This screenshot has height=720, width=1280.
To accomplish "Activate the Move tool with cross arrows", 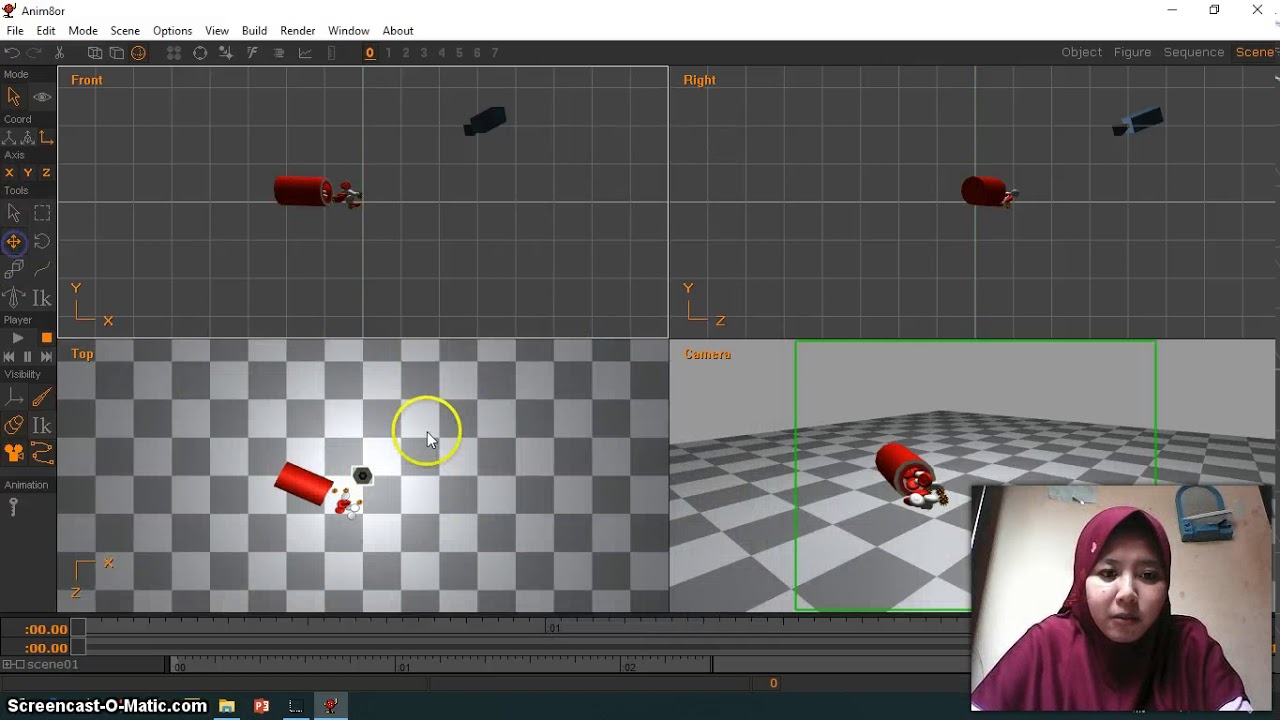I will [14, 241].
